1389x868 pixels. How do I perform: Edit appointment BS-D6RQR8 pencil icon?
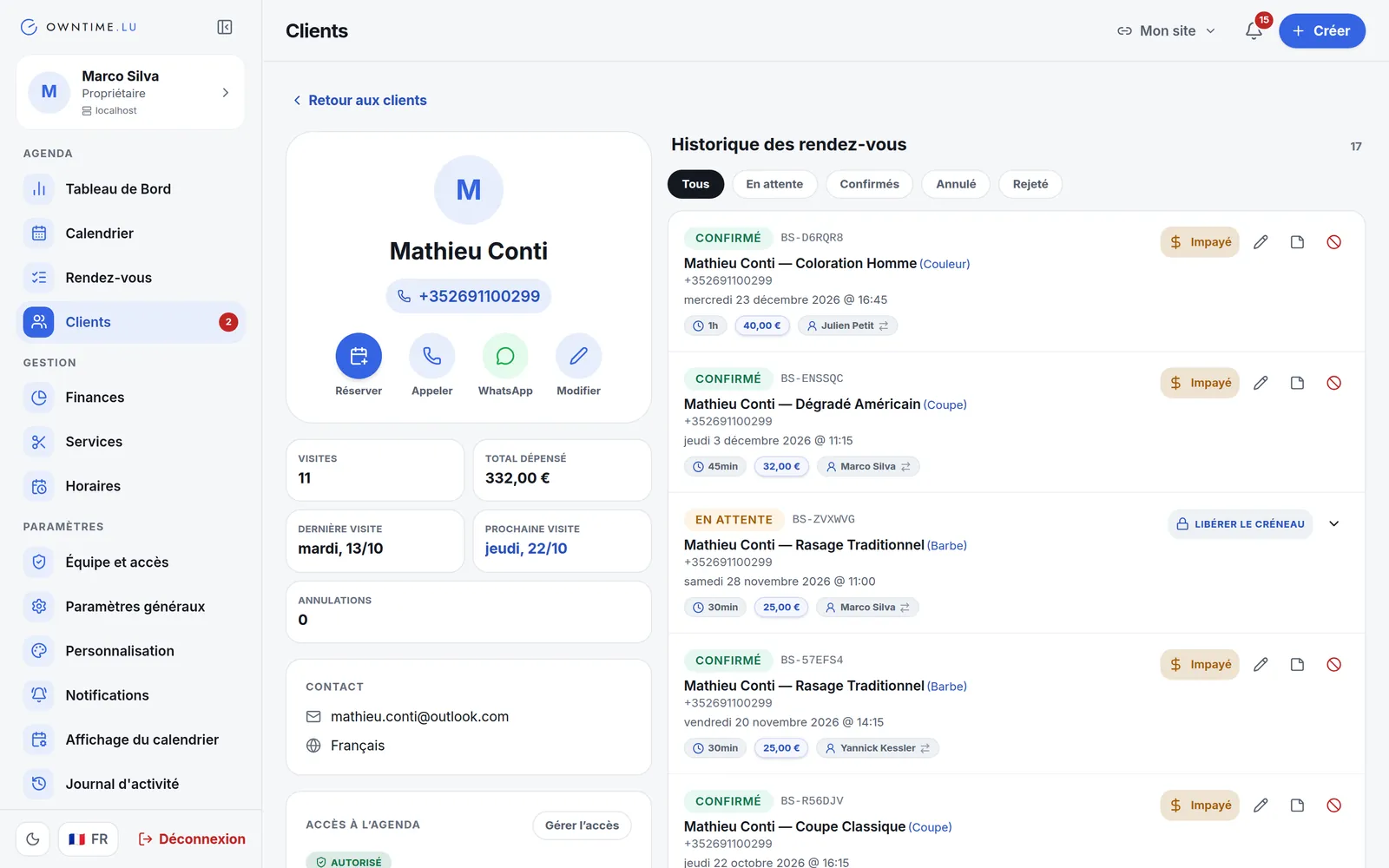point(1261,242)
